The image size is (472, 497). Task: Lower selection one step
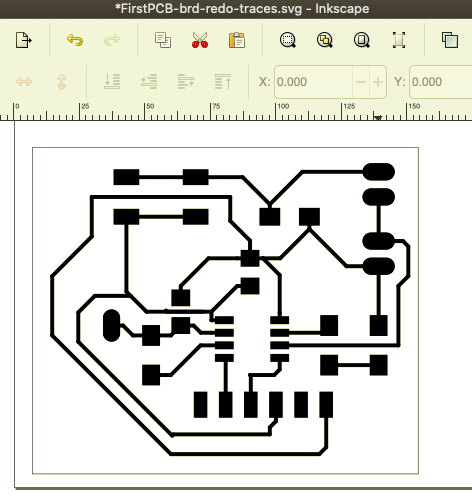pyautogui.click(x=149, y=82)
